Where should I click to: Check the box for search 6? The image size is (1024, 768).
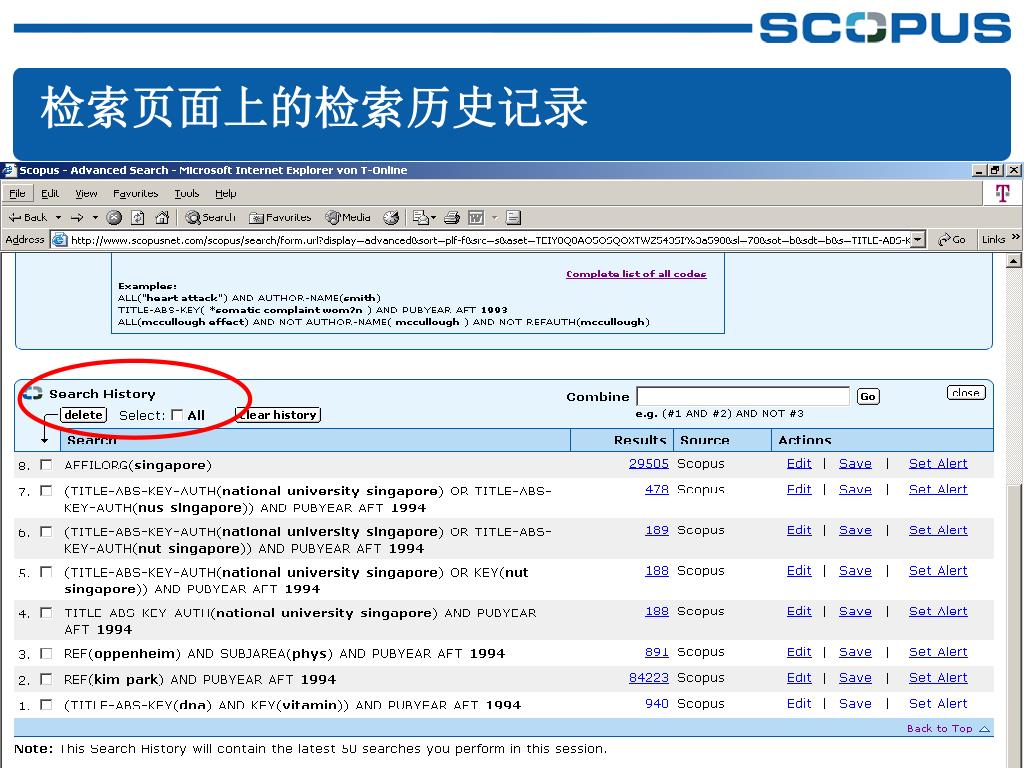pos(46,532)
